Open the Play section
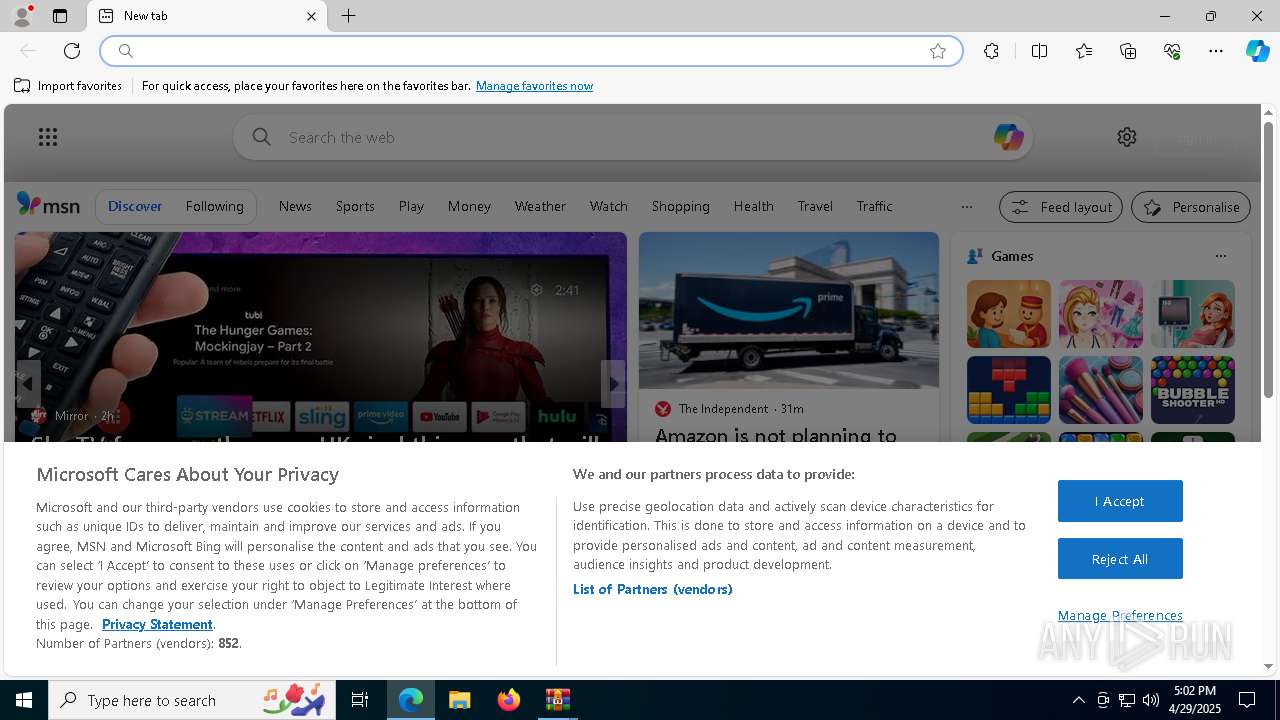The height and width of the screenshot is (720, 1280). tap(411, 206)
